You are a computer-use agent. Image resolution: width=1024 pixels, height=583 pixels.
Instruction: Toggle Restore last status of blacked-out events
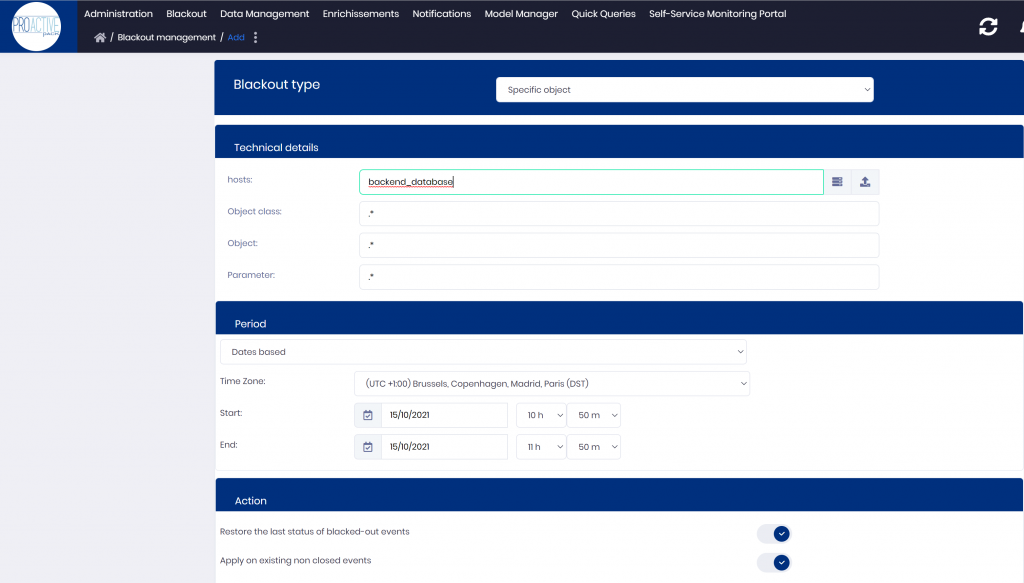[x=774, y=534]
